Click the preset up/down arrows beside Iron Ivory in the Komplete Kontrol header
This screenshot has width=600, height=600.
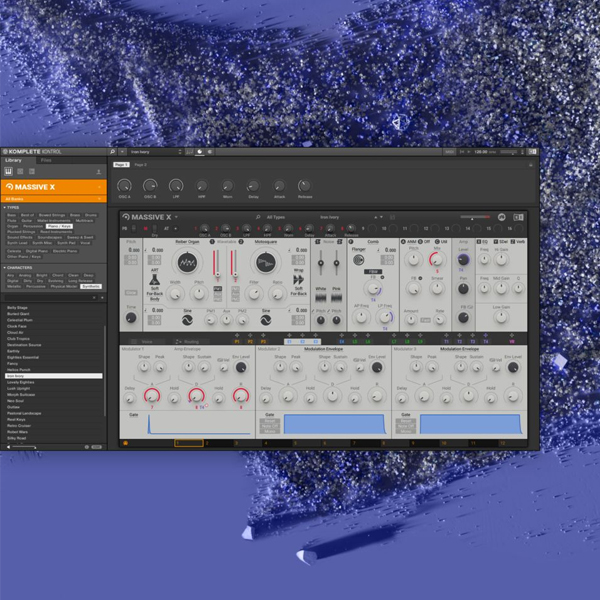(180, 152)
